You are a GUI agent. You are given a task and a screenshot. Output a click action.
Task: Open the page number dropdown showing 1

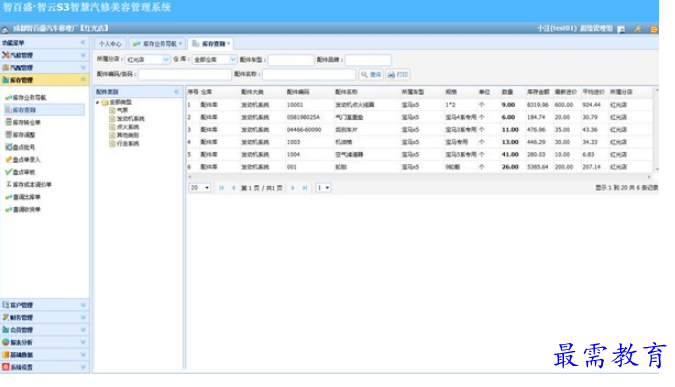(323, 188)
